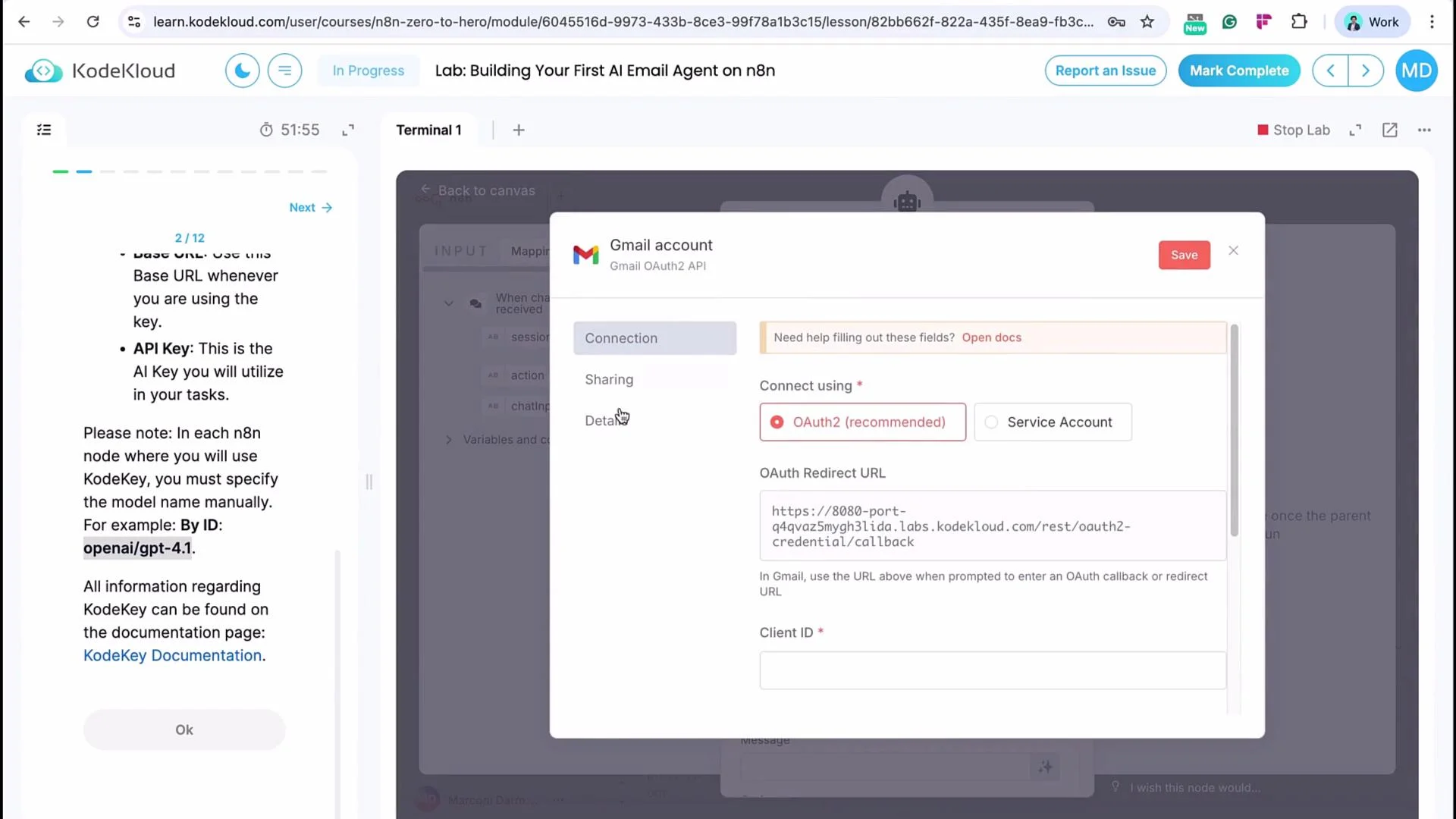Go forward with browser forward arrow
1456x819 pixels.
pos(58,22)
